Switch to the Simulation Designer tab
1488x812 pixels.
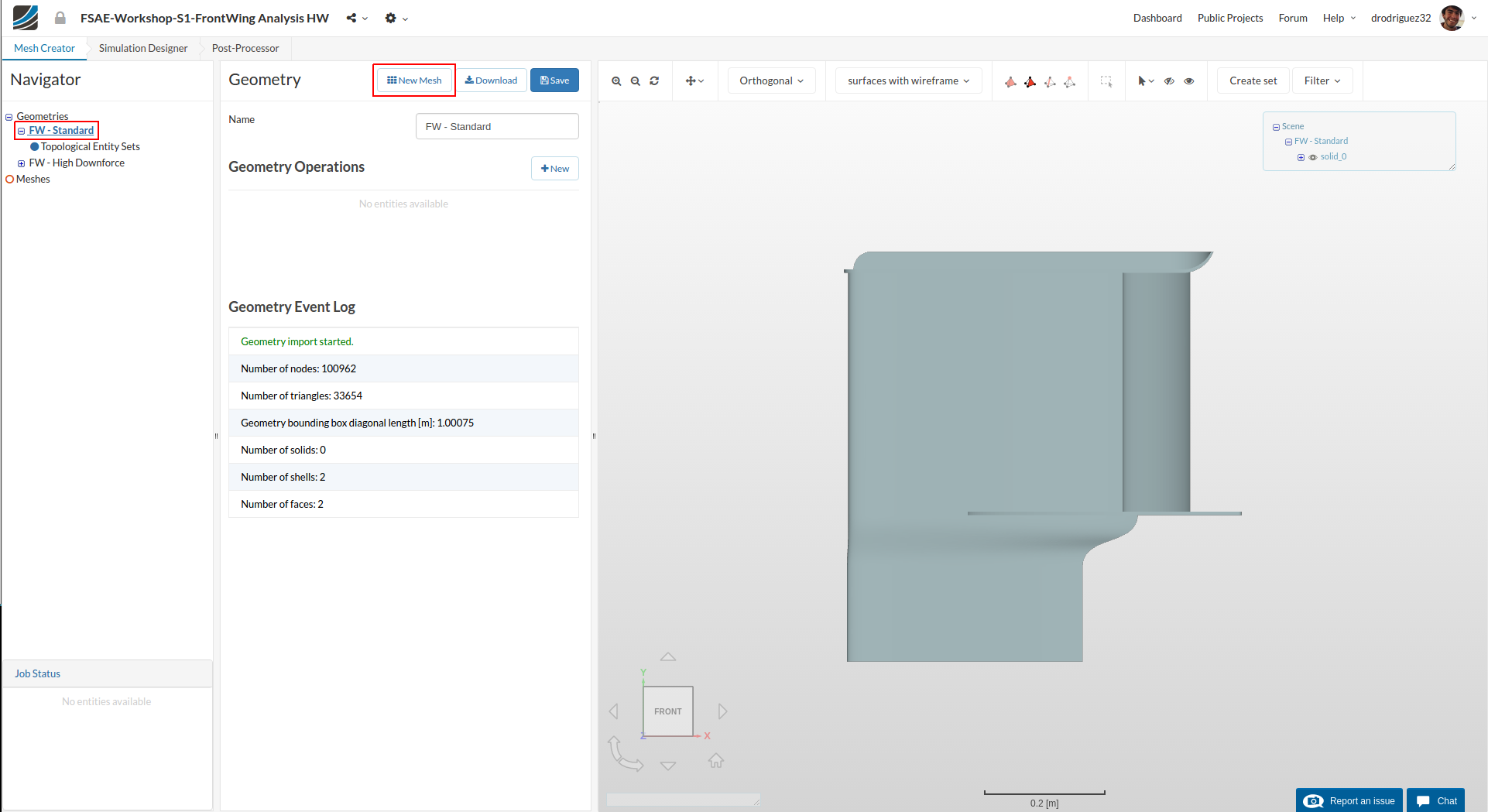pos(143,48)
